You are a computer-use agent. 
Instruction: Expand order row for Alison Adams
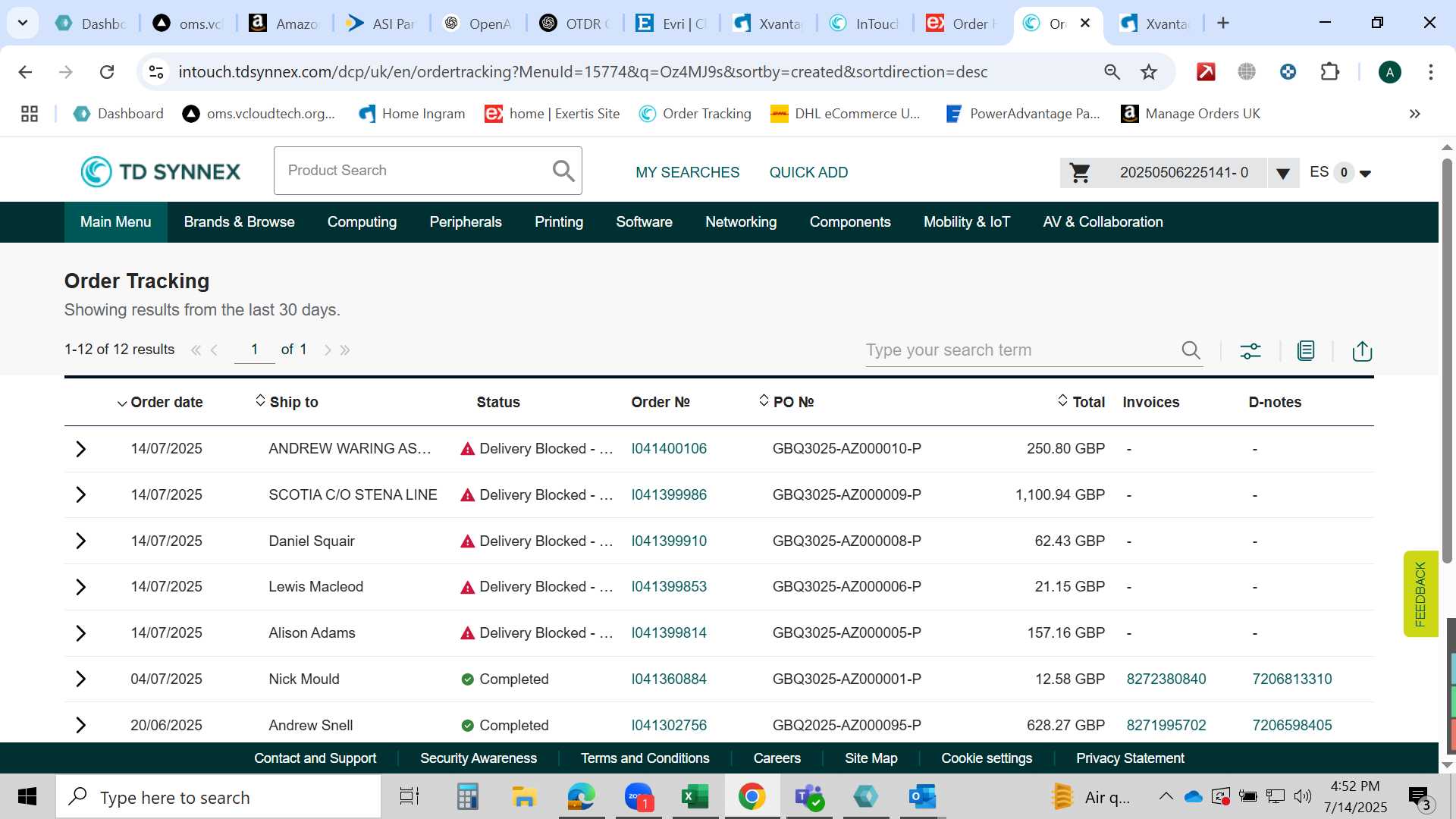click(x=81, y=633)
